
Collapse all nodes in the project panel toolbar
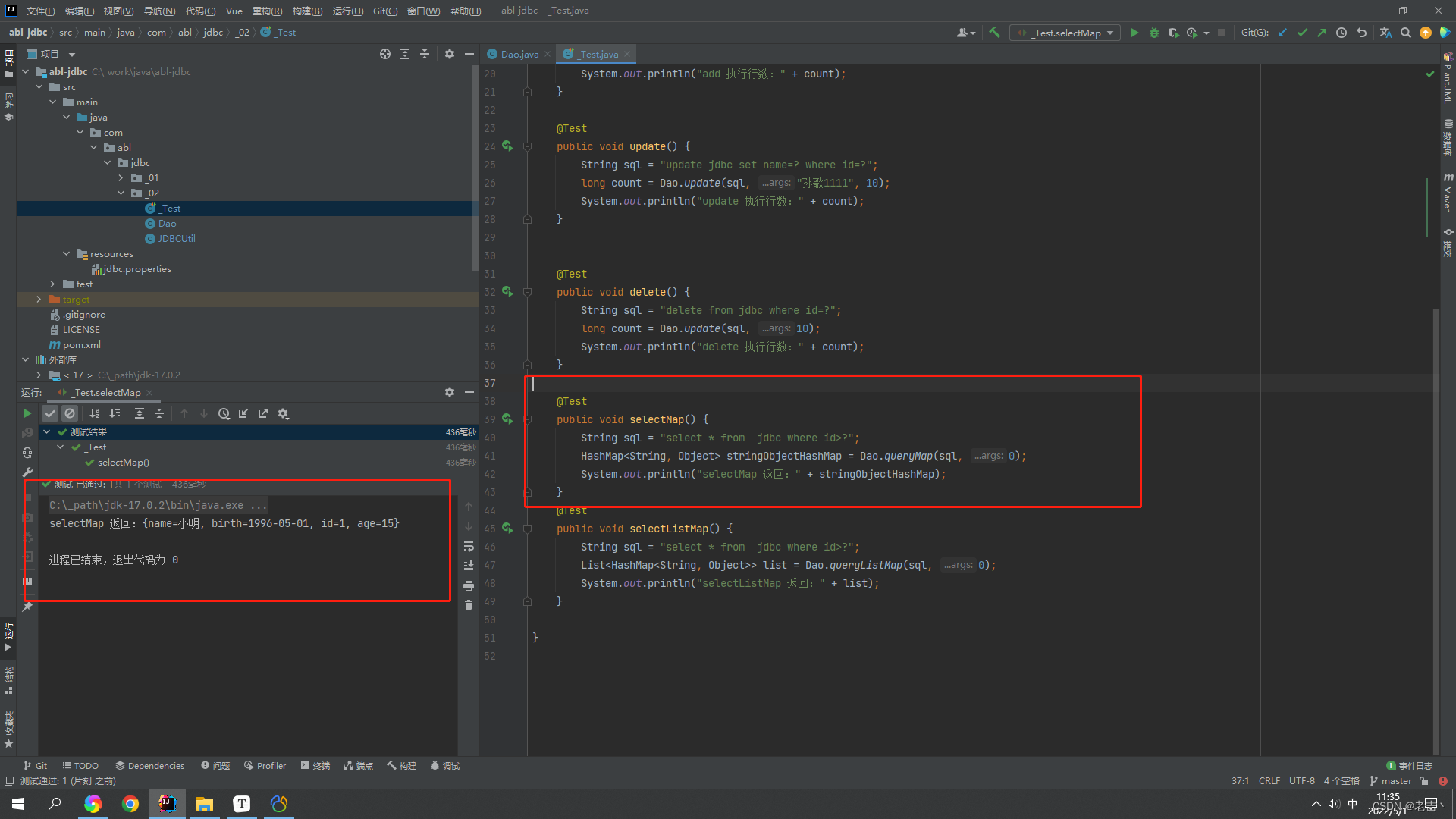point(425,54)
